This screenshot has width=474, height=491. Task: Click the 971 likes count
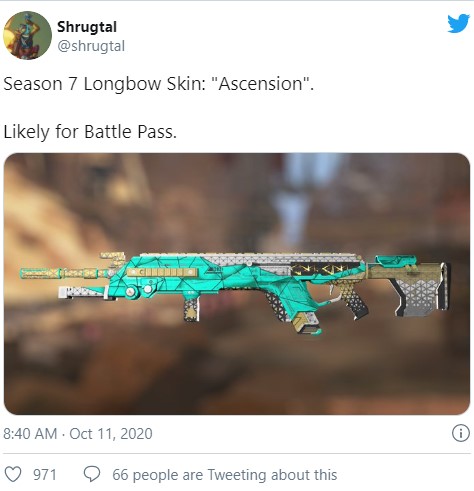[x=45, y=474]
